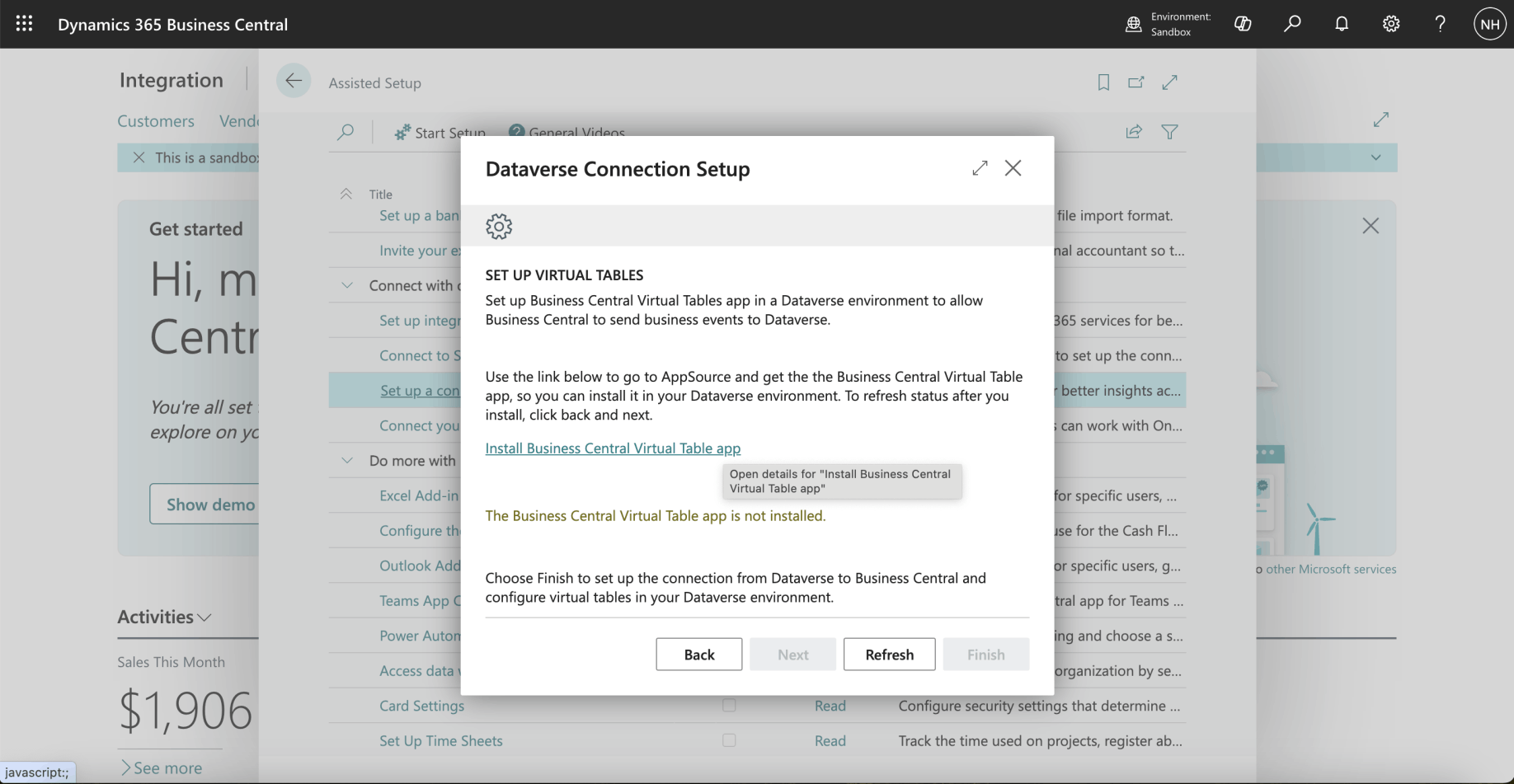Toggle the Card Settings completed checkbox
Viewport: 1514px width, 784px height.
729,706
